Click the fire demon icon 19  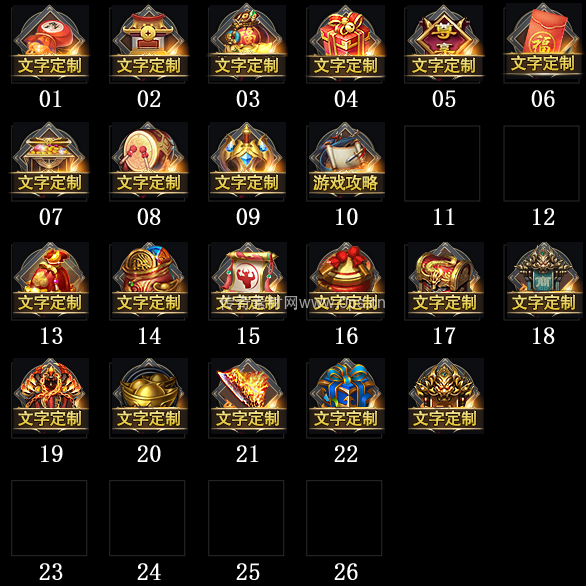pos(50,398)
